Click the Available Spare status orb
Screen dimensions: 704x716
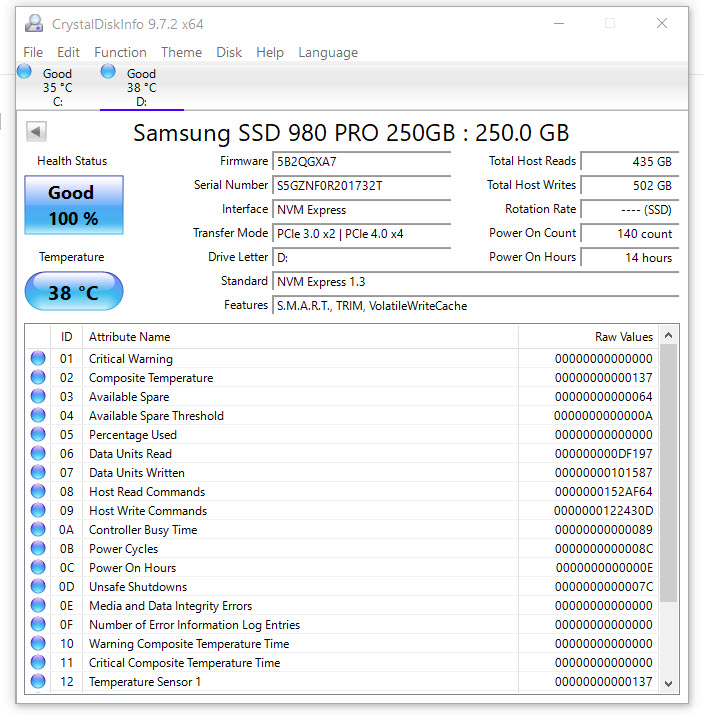point(38,396)
